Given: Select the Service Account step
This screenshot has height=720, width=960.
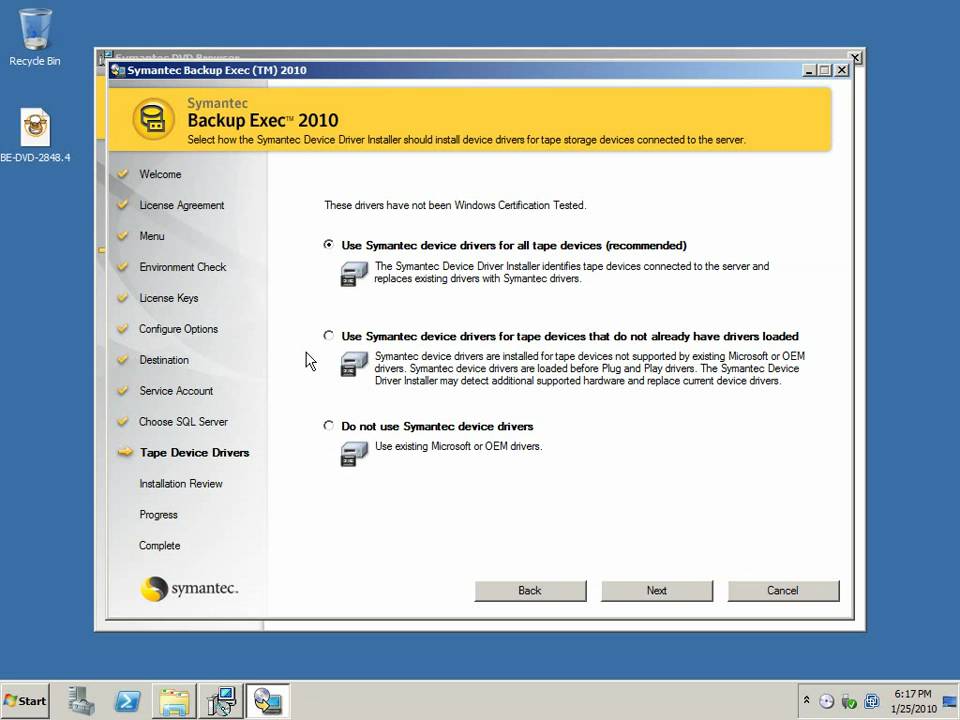Looking at the screenshot, I should pyautogui.click(x=176, y=391).
